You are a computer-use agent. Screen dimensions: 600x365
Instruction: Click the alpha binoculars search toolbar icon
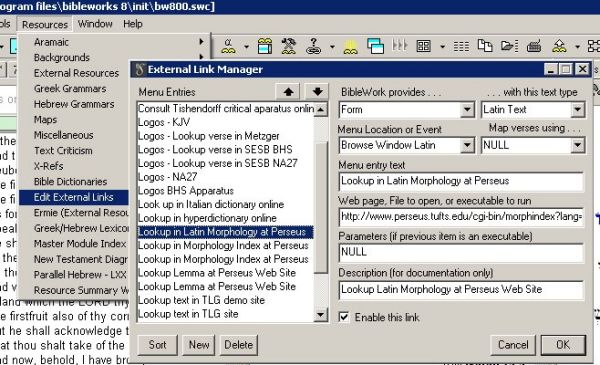(228, 46)
